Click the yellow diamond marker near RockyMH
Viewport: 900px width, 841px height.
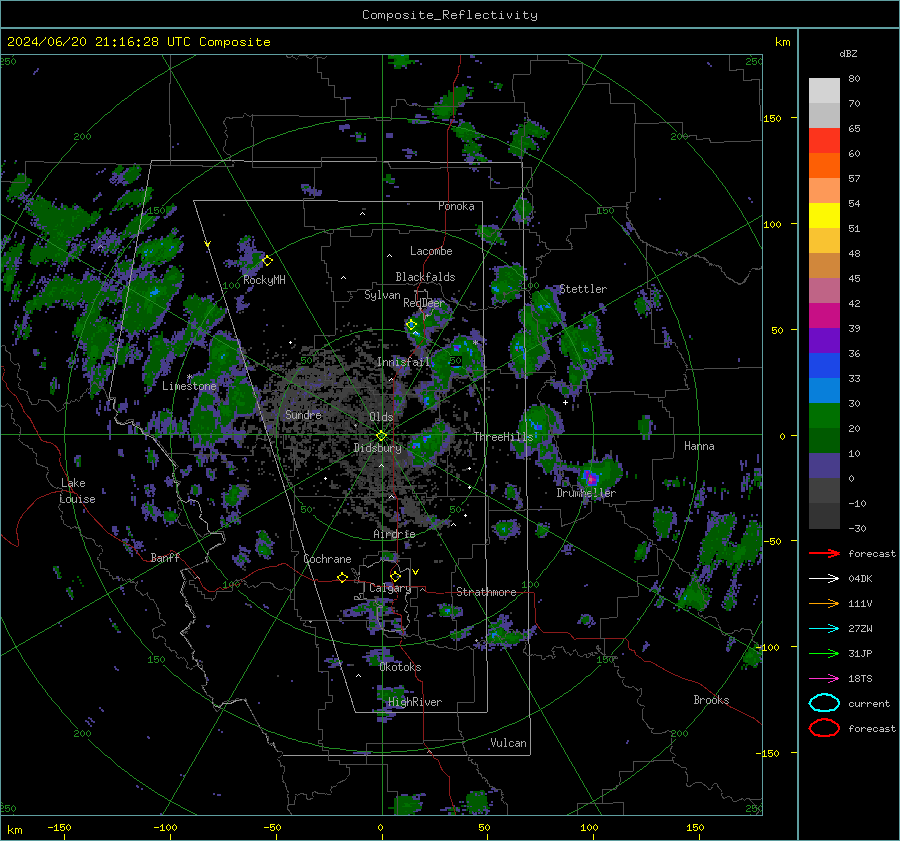point(267,261)
